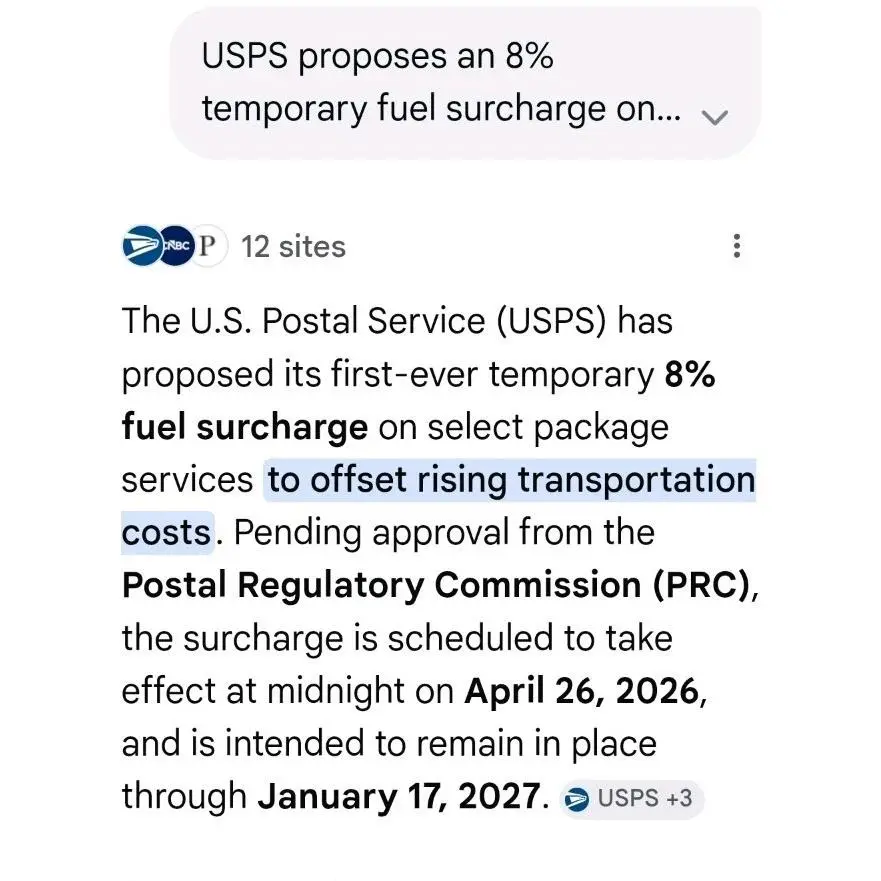881x881 pixels.
Task: Click bold Postal Regulatory Commission (PRC) text
Action: click(436, 585)
